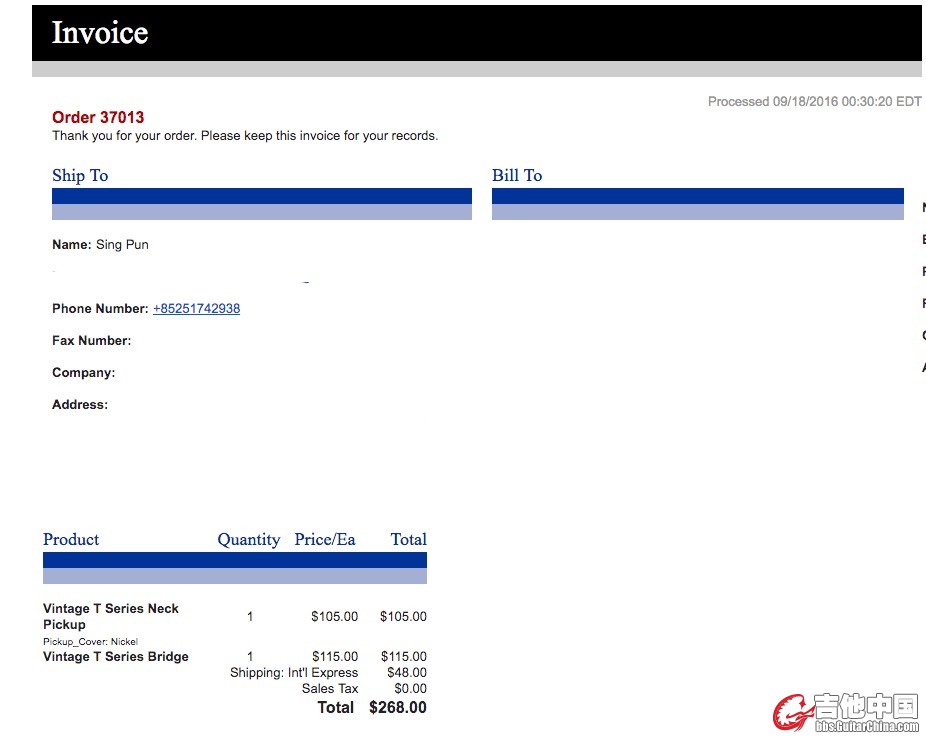Click the bbs.GuitarChina.com watermark text
This screenshot has height=742, width=926.
[x=866, y=726]
